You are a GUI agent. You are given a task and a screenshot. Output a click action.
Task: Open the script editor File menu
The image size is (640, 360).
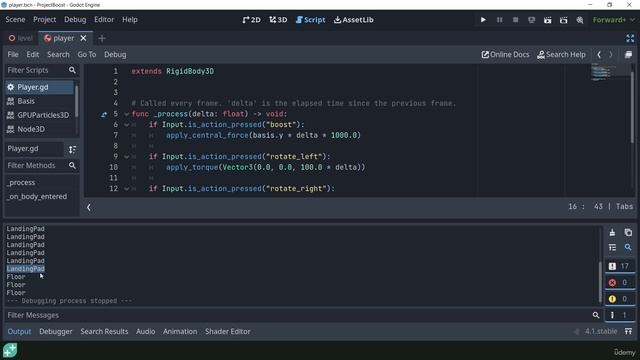13,54
